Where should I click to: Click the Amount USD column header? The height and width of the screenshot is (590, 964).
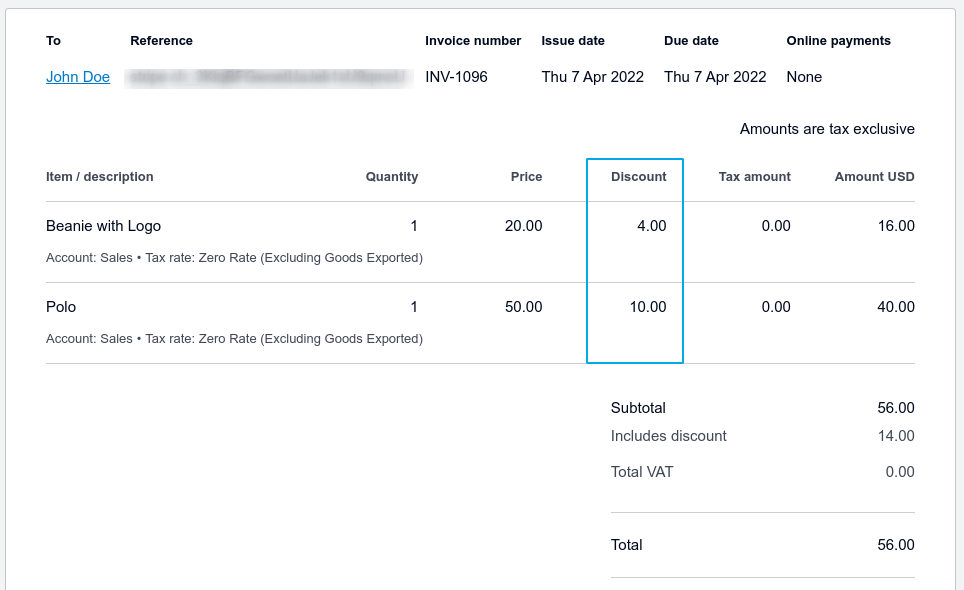click(x=874, y=177)
